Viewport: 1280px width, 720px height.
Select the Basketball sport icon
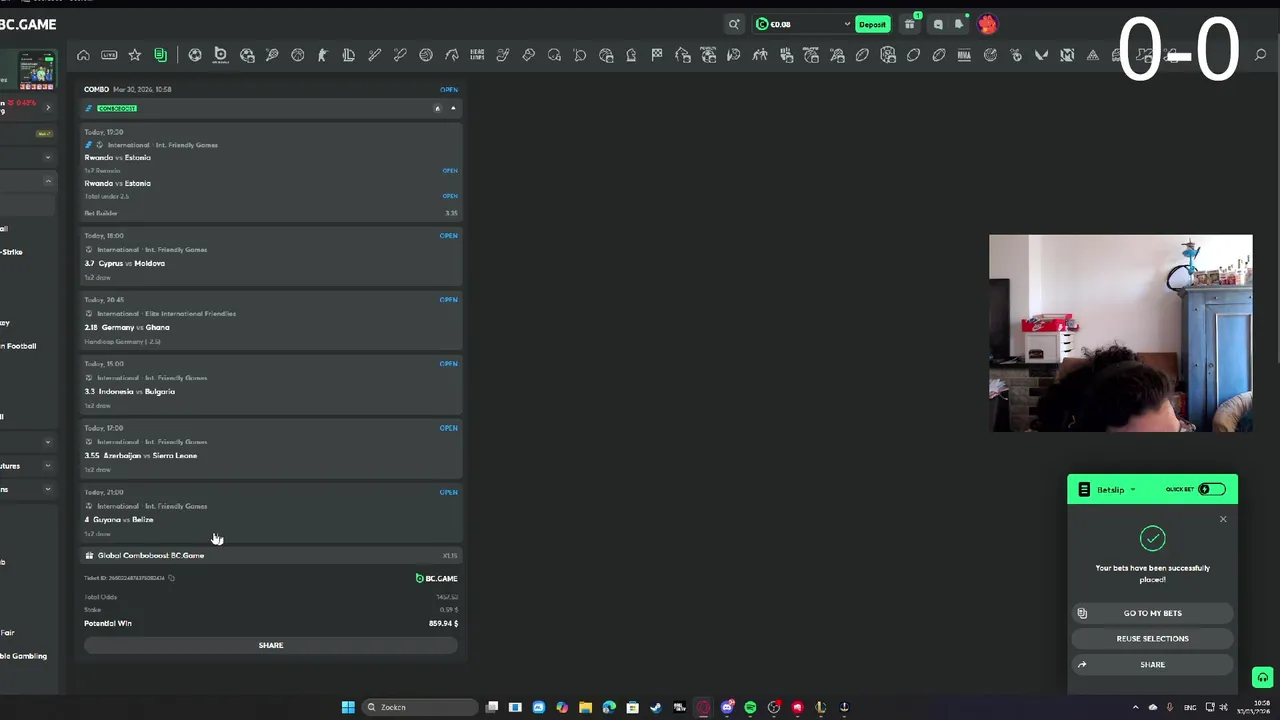pos(298,55)
